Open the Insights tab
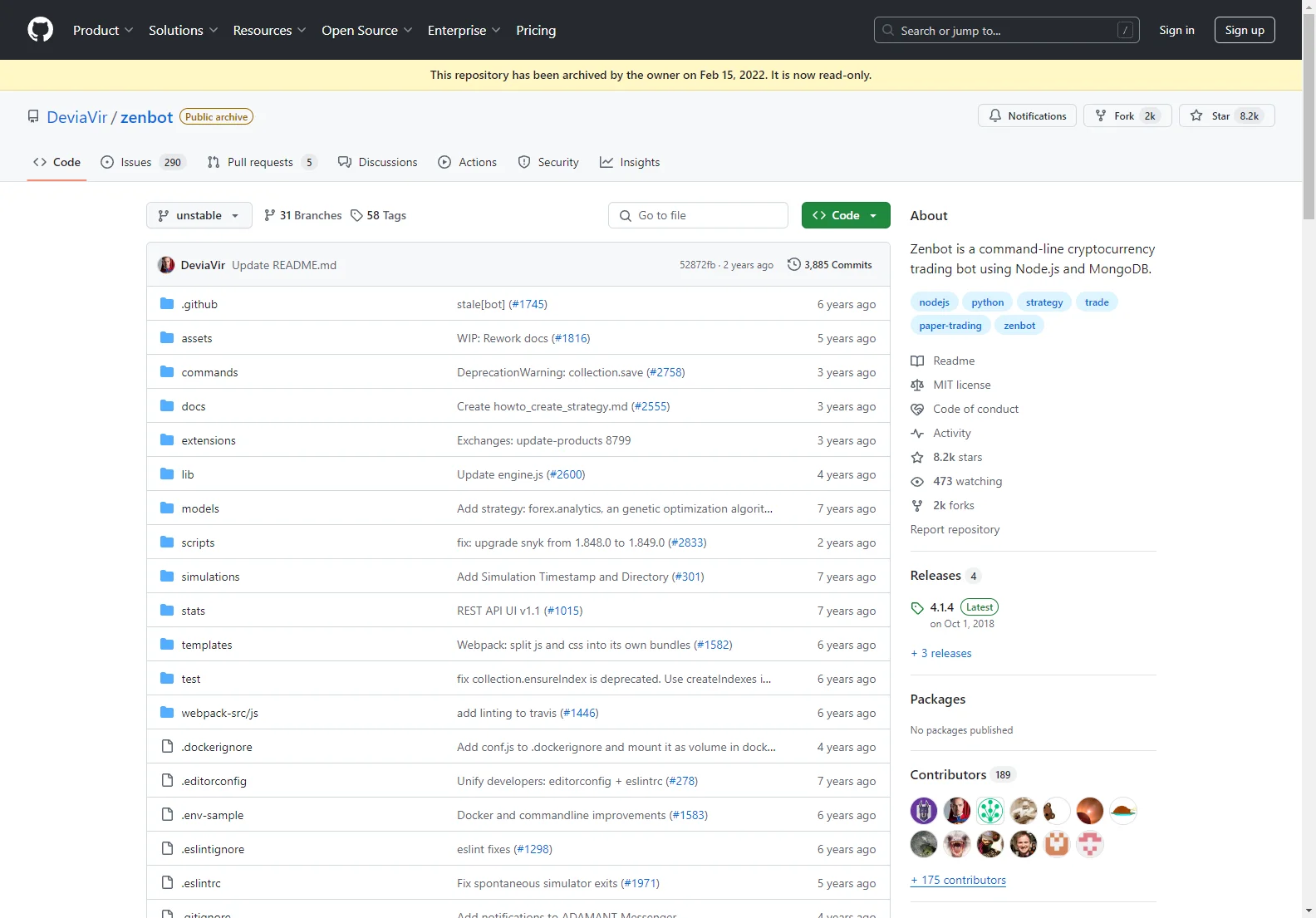 (630, 162)
